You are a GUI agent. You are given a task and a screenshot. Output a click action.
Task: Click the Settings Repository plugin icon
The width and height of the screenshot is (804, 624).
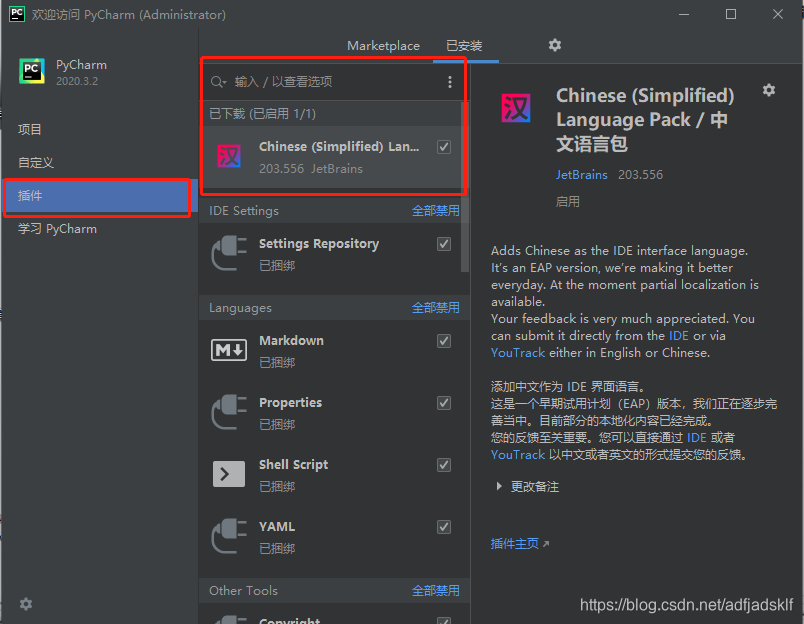tap(229, 253)
